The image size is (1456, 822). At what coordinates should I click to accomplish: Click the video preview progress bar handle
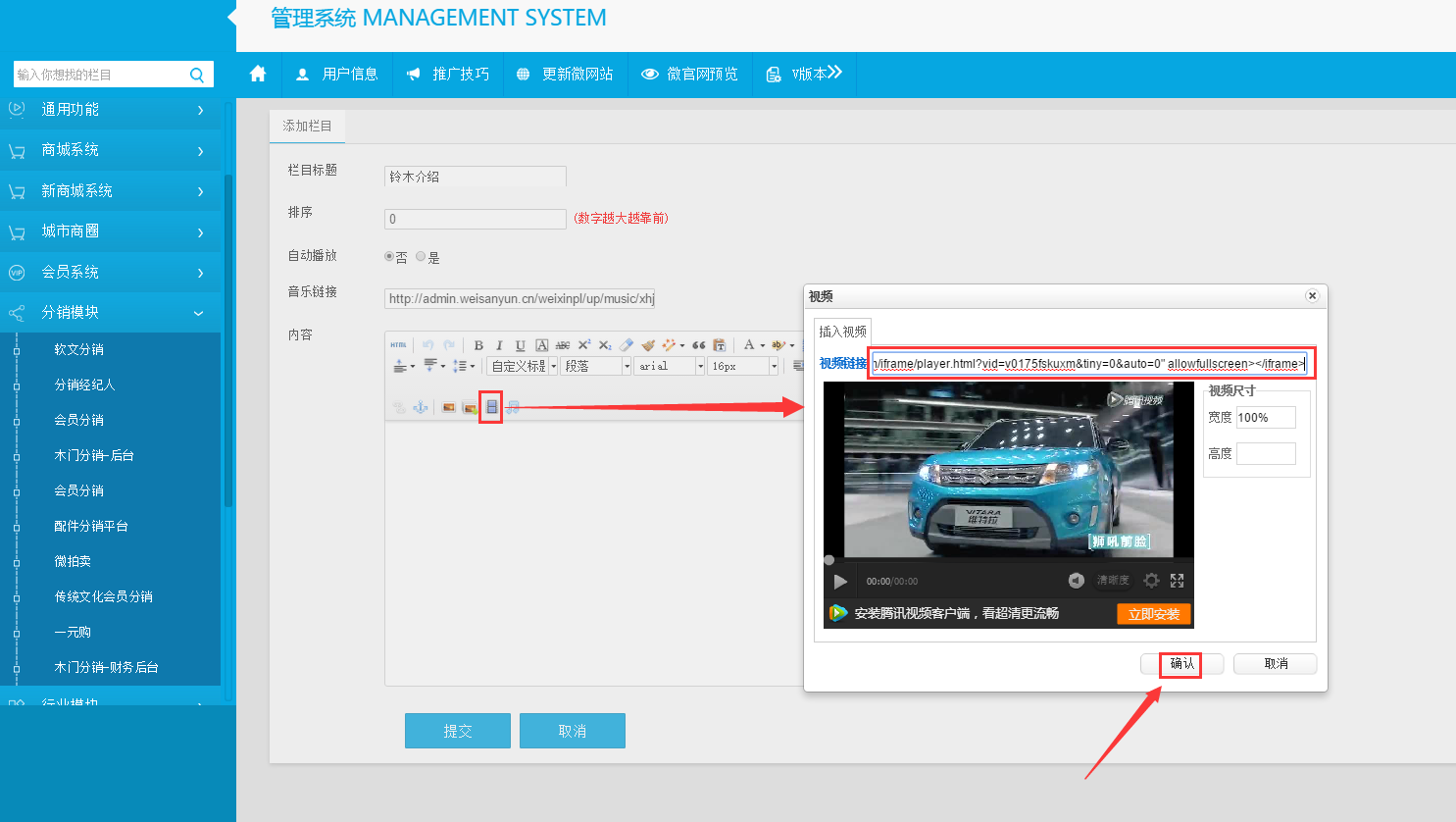click(x=828, y=560)
